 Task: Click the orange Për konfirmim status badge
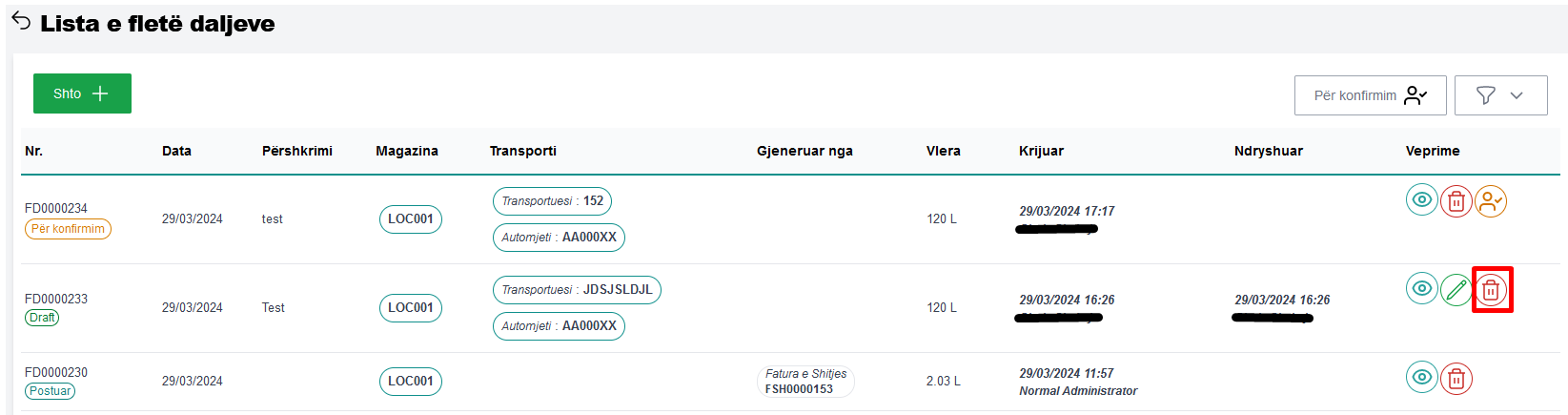coord(68,229)
